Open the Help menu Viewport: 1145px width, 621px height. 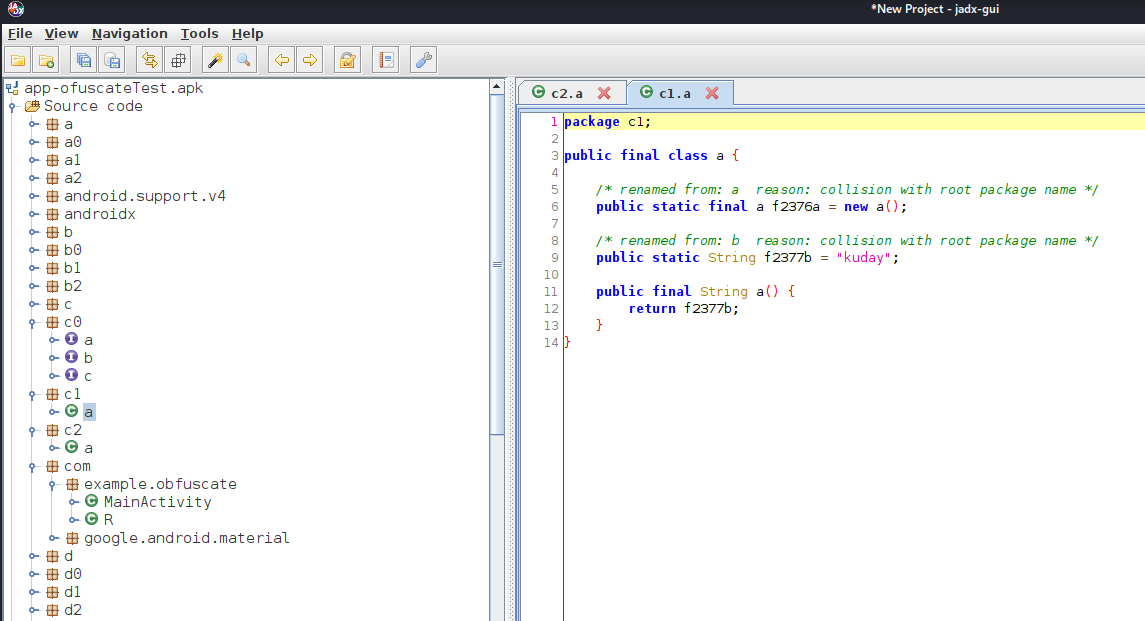[x=248, y=34]
